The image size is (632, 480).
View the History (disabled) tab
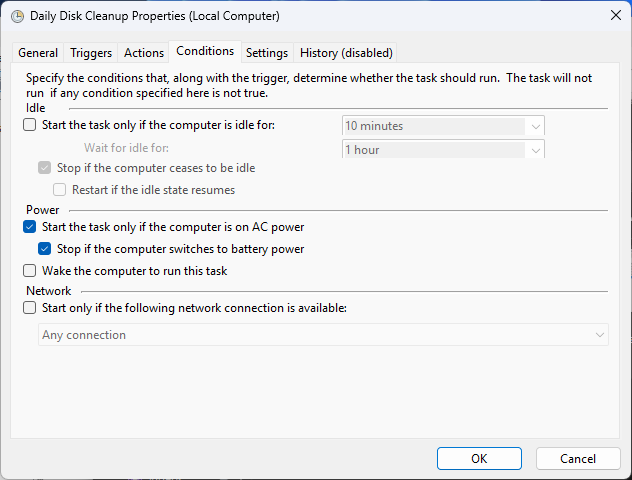[x=346, y=53]
